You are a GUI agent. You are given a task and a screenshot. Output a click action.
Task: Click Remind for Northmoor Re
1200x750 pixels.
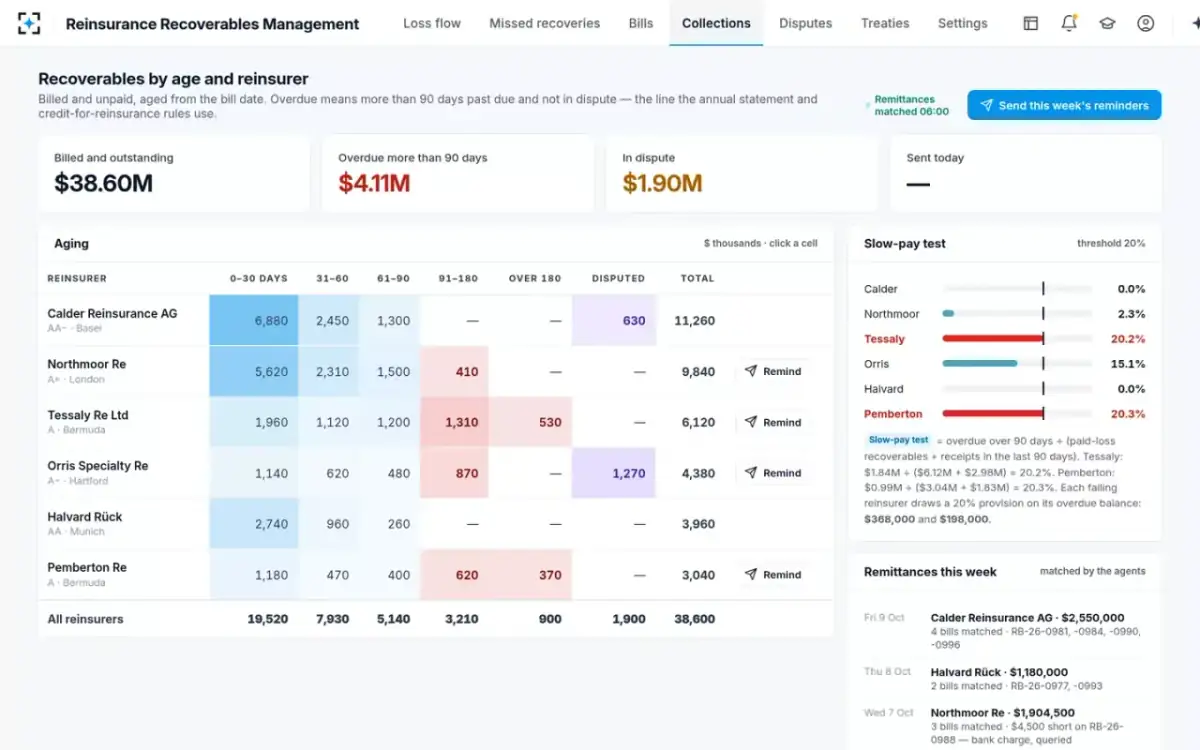coord(773,371)
